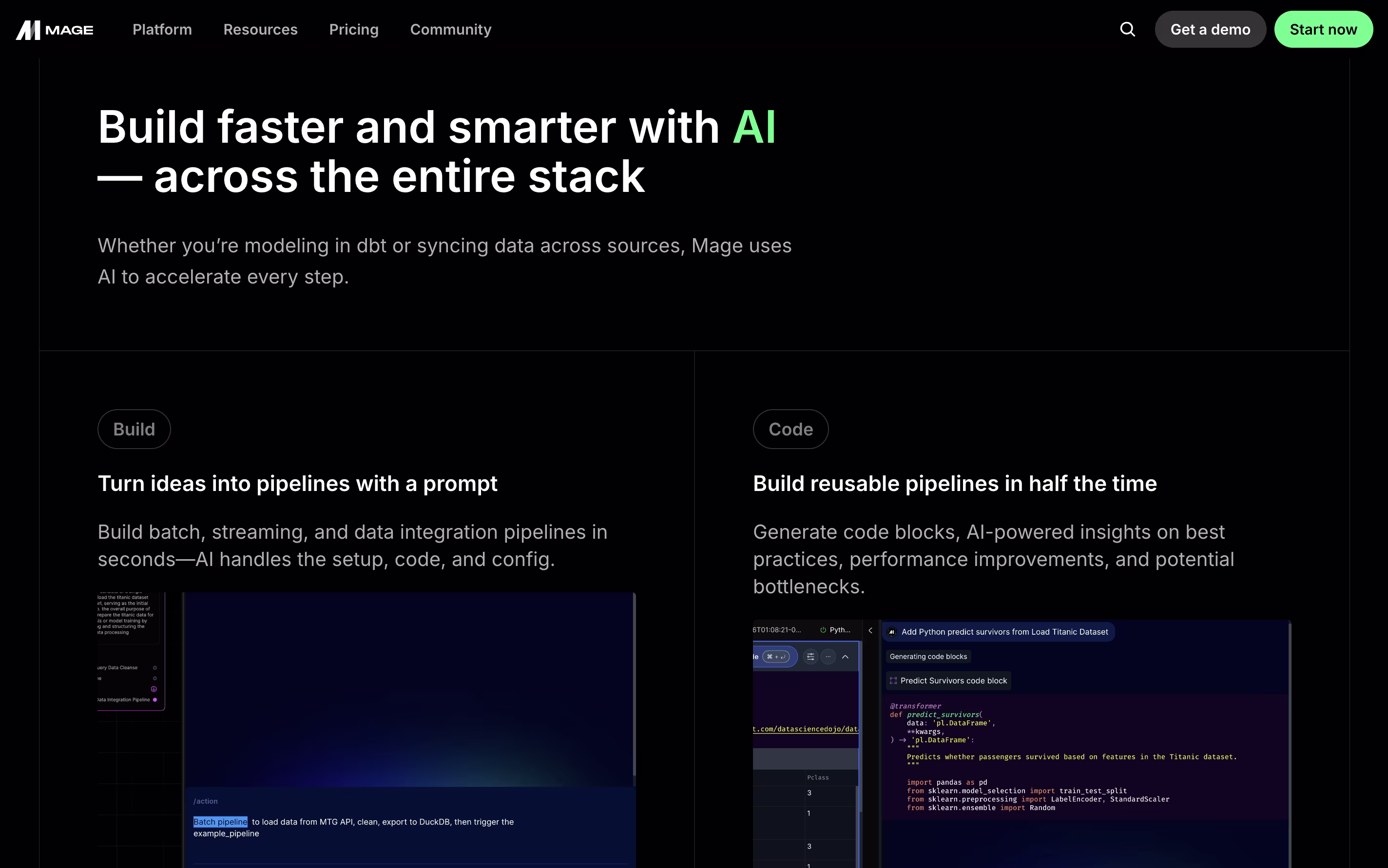Click the @transformer decorator line
The height and width of the screenshot is (868, 1388).
click(x=915, y=706)
